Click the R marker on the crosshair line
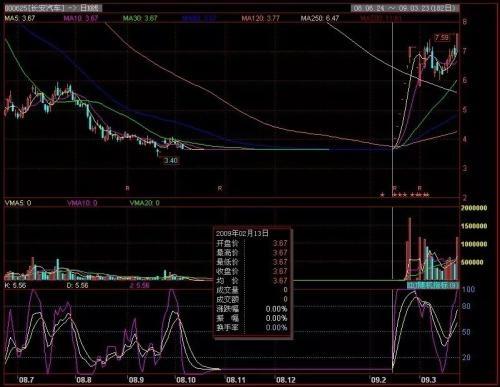500x387 pixels. point(395,188)
